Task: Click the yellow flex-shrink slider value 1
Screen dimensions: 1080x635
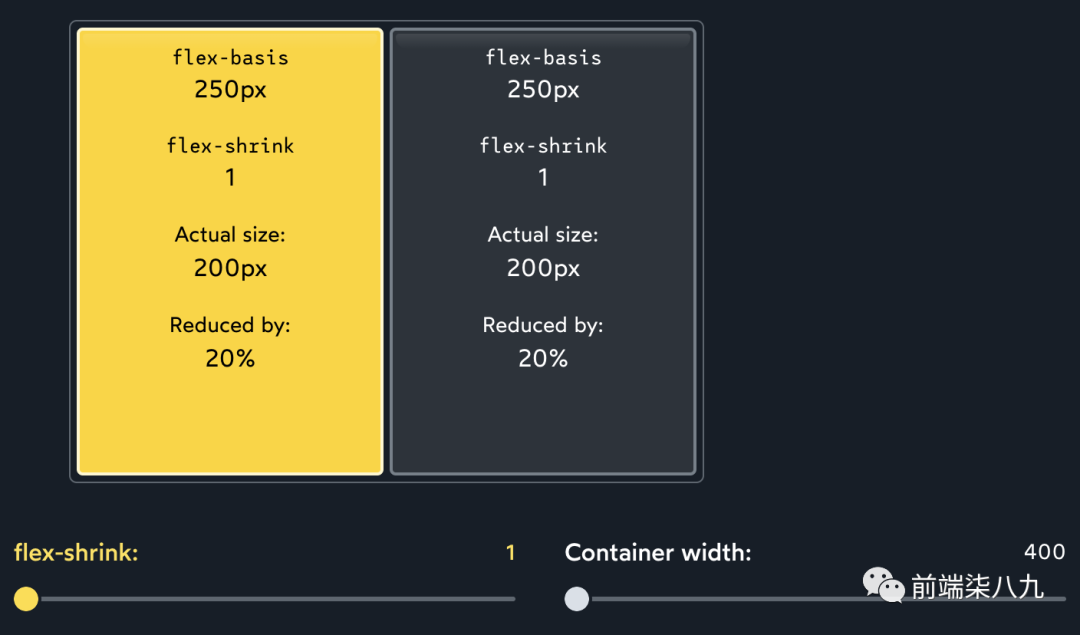Action: pyautogui.click(x=510, y=552)
